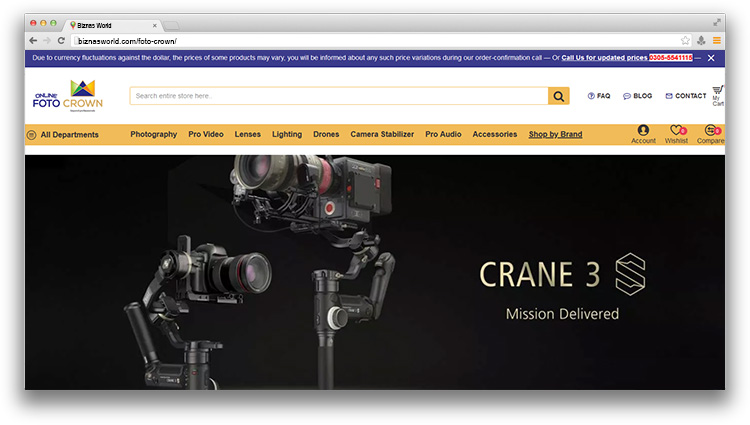Open the Wishlist heart icon
750x425 pixels.
[x=676, y=131]
